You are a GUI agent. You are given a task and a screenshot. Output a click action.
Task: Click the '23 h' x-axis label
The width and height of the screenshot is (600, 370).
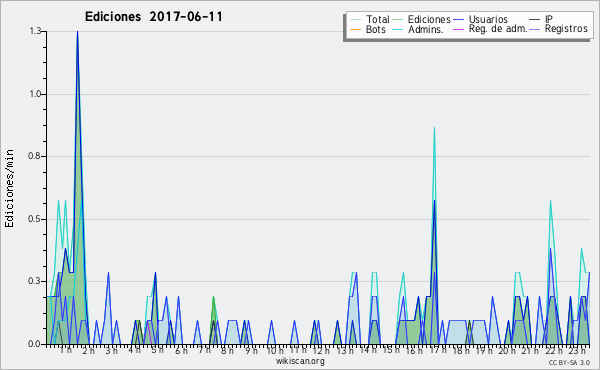coord(577,350)
